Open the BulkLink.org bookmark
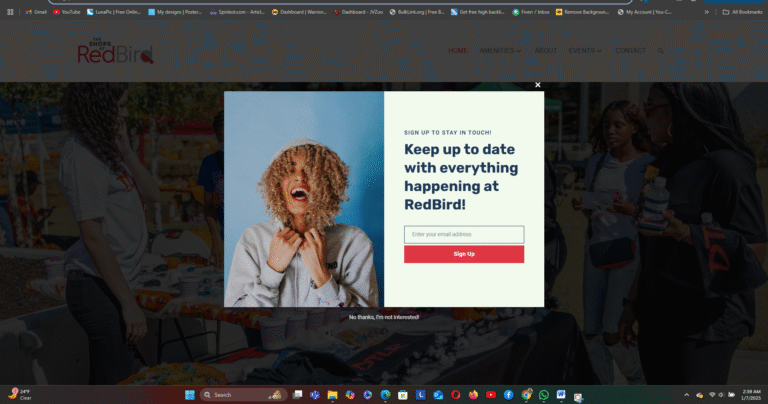This screenshot has height=404, width=768. [x=417, y=12]
